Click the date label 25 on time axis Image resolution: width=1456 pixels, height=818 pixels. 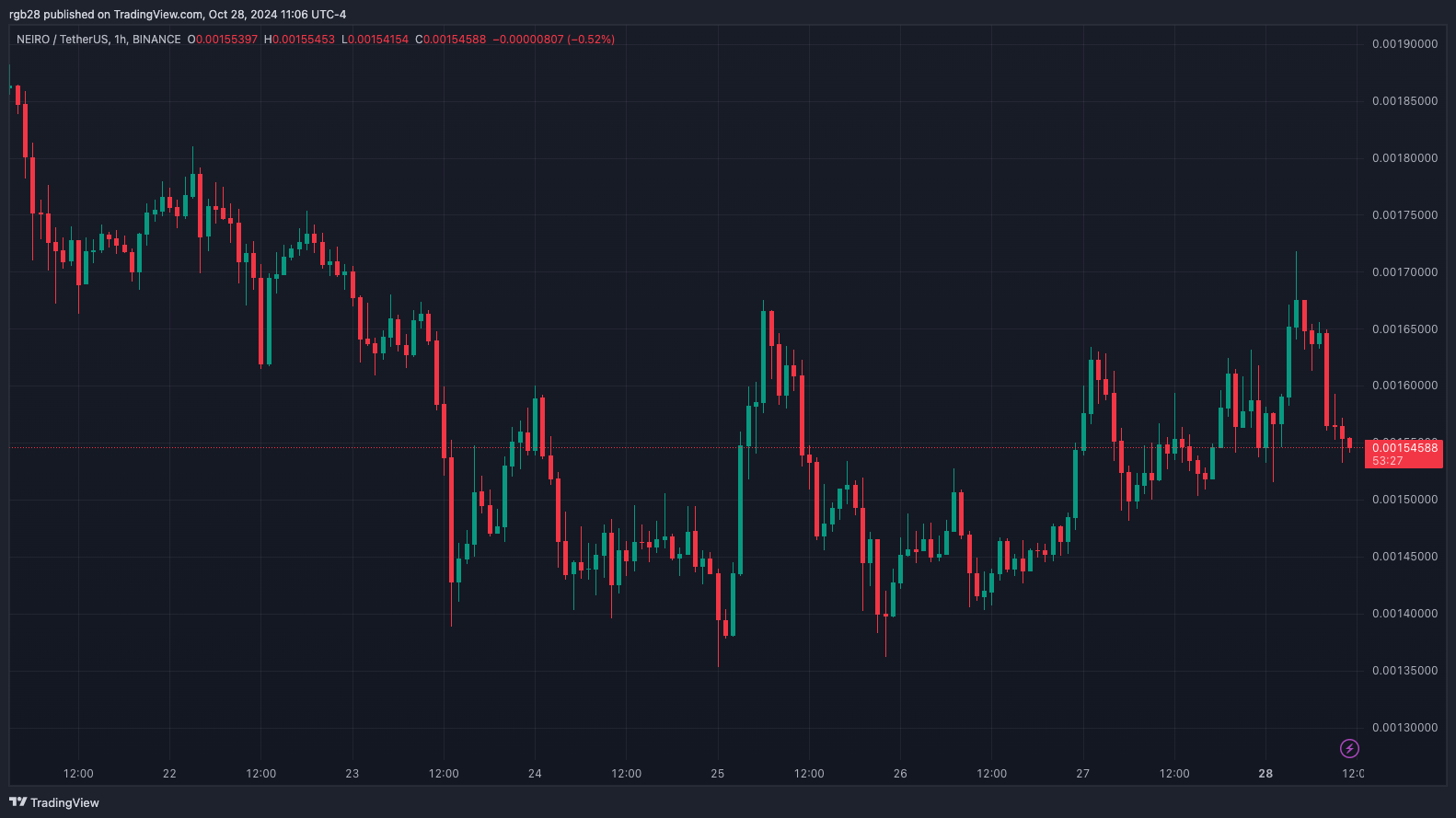[718, 774]
